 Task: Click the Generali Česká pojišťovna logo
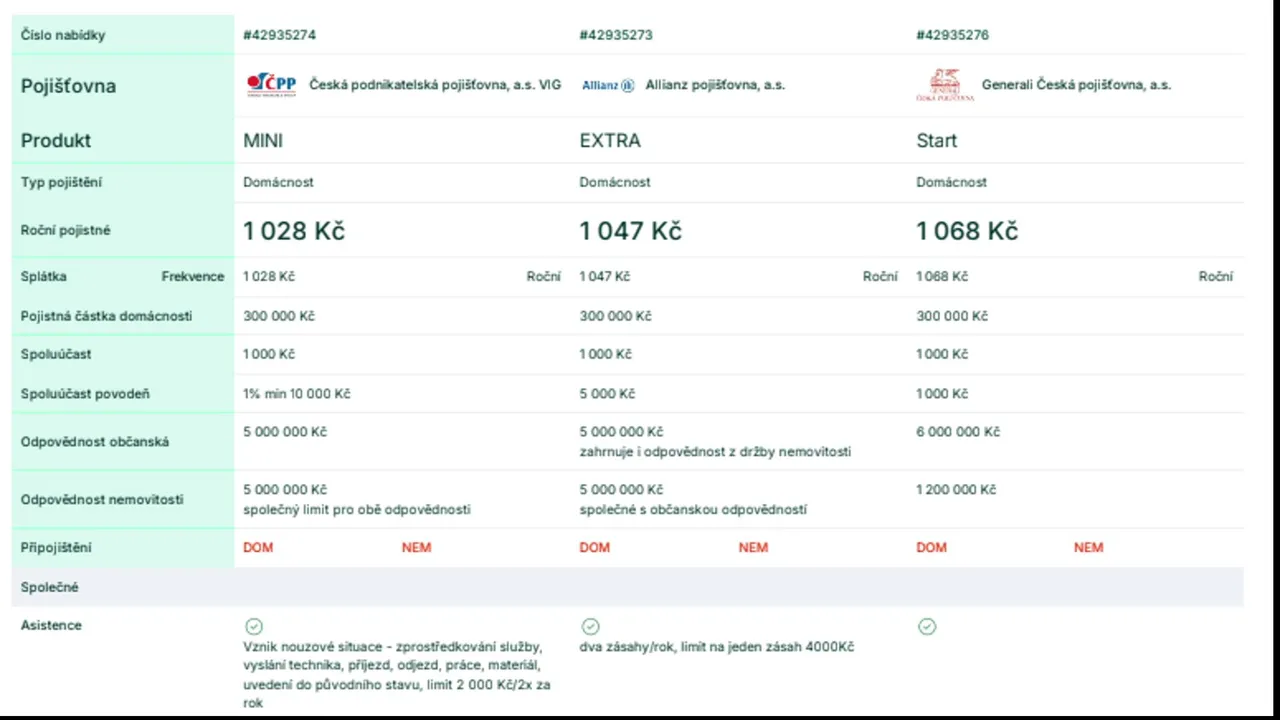click(x=945, y=85)
